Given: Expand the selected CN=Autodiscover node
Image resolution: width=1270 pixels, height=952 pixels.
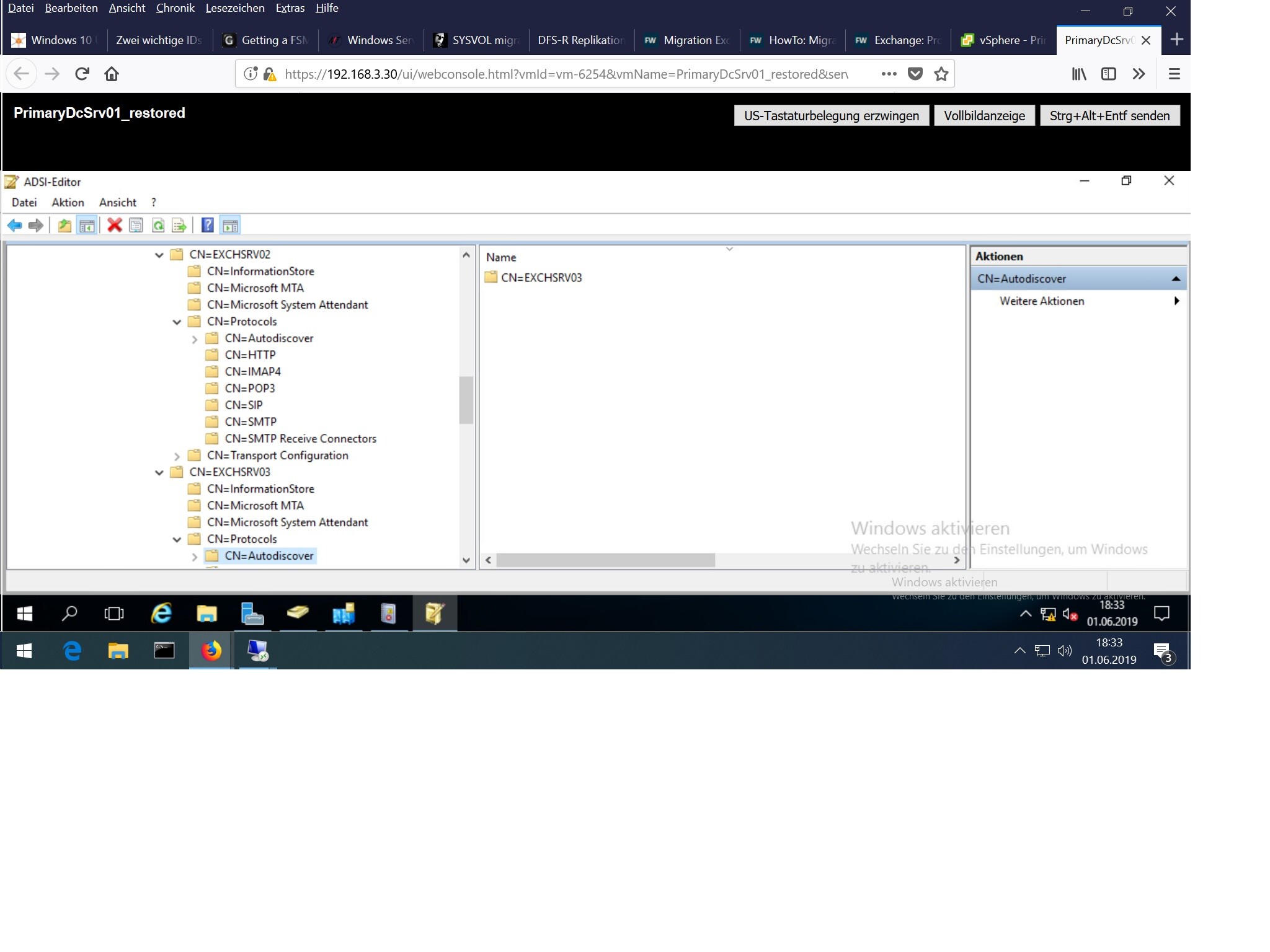Looking at the screenshot, I should tap(194, 557).
